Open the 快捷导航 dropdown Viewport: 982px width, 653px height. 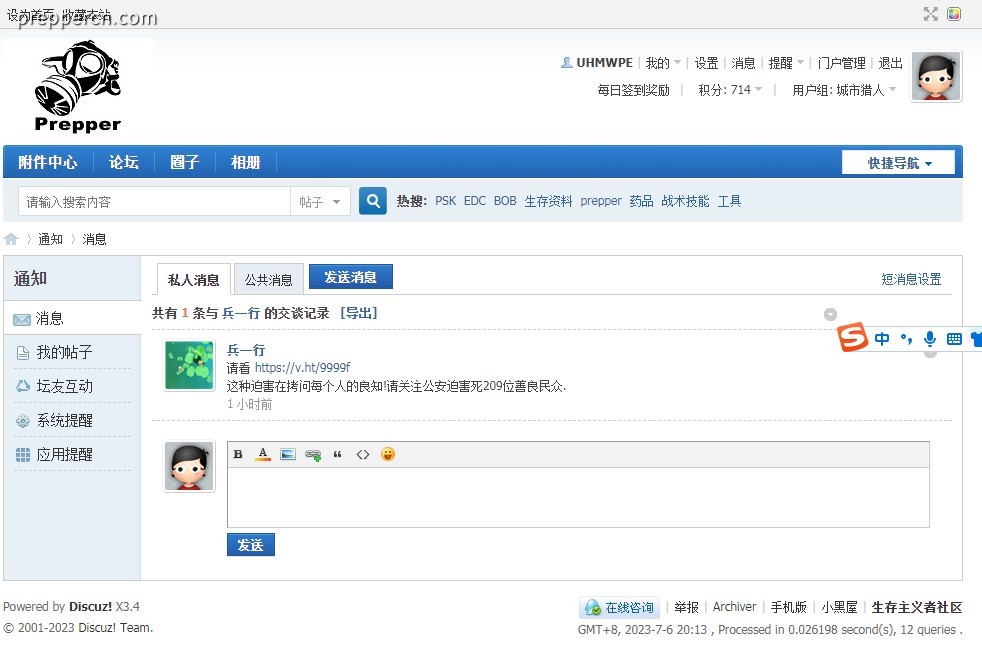pyautogui.click(x=898, y=163)
